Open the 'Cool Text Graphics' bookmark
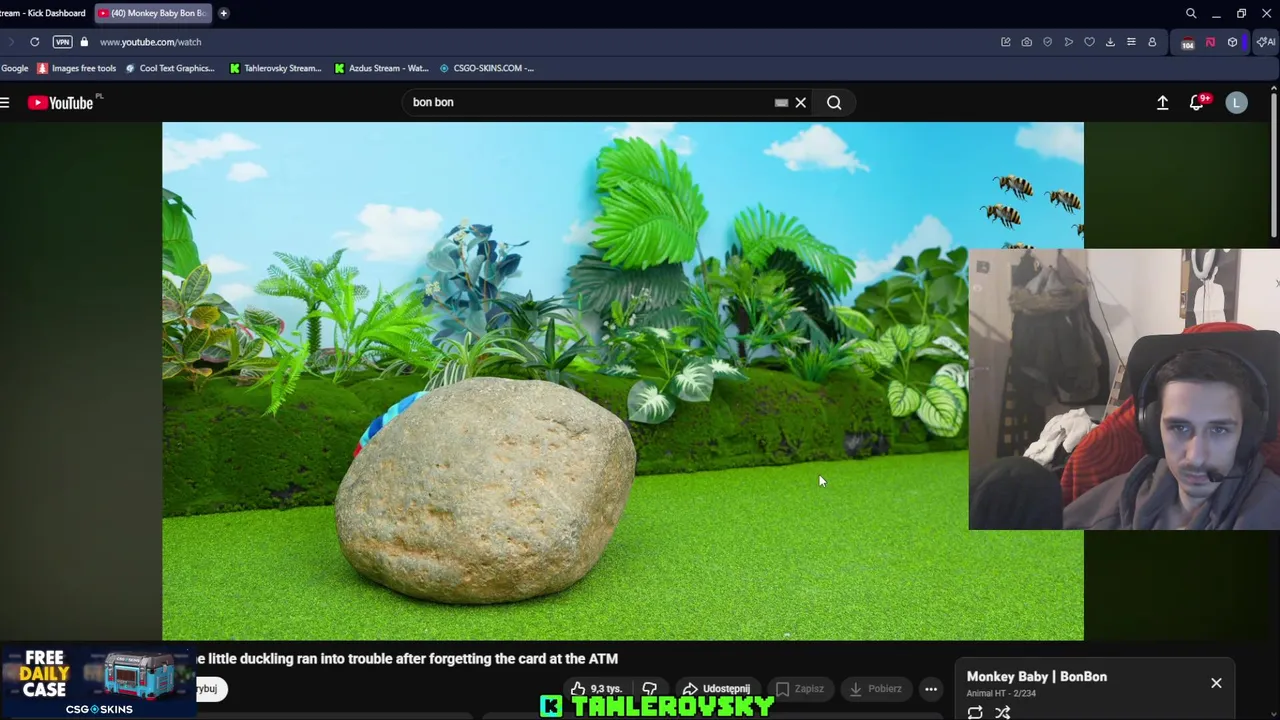 170,68
